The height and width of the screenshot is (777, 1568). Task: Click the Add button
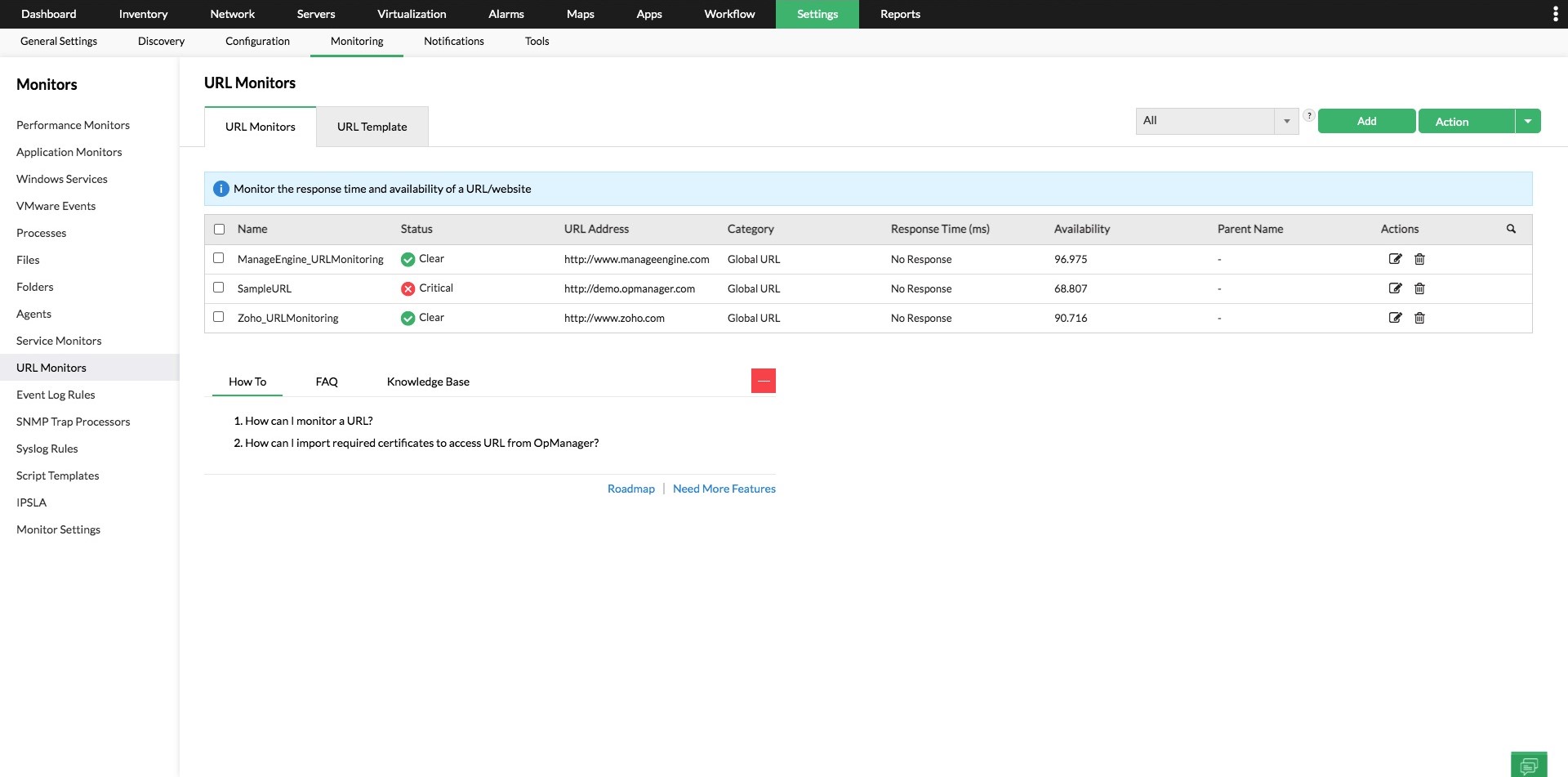[x=1366, y=120]
